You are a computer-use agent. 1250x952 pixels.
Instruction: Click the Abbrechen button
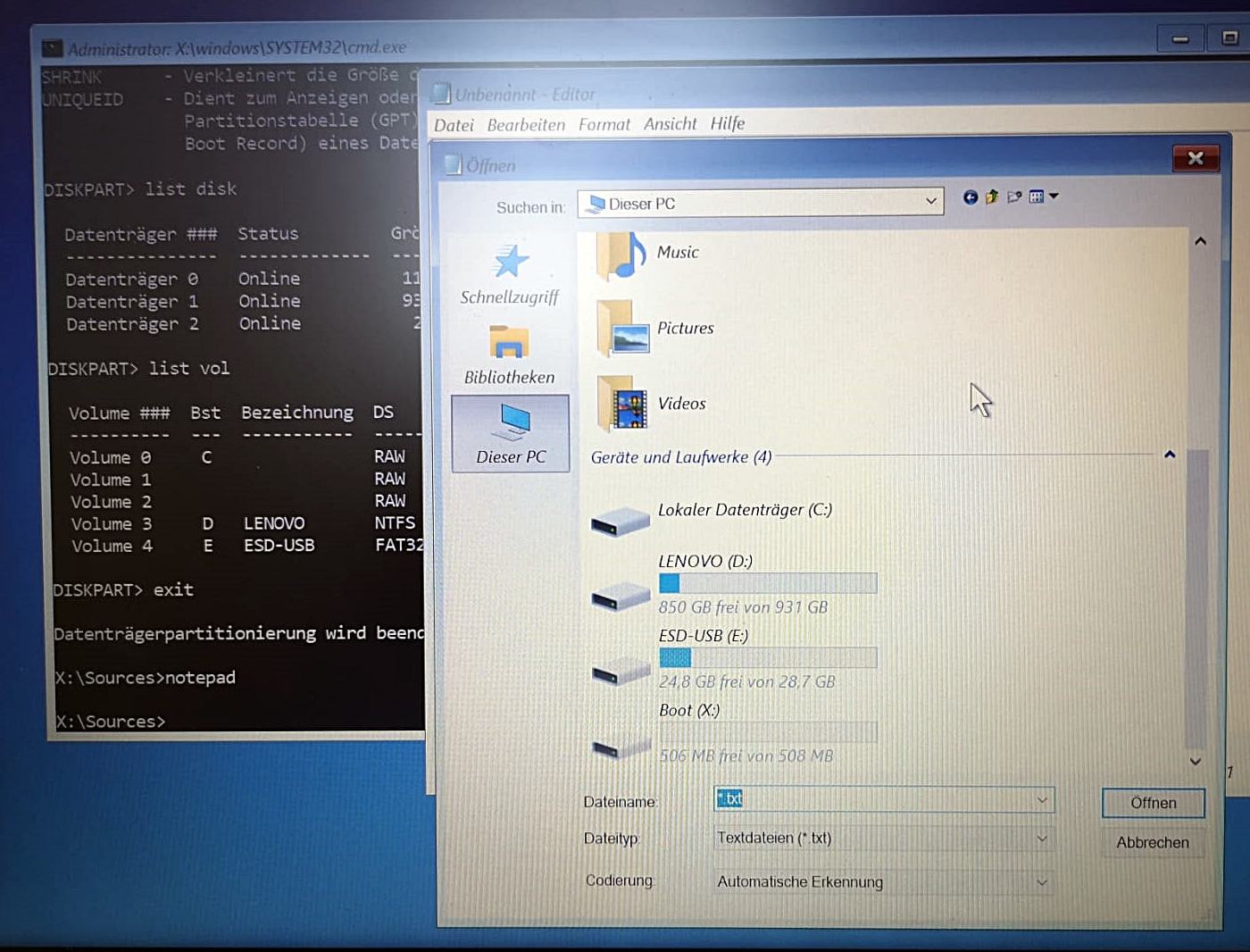pyautogui.click(x=1153, y=842)
